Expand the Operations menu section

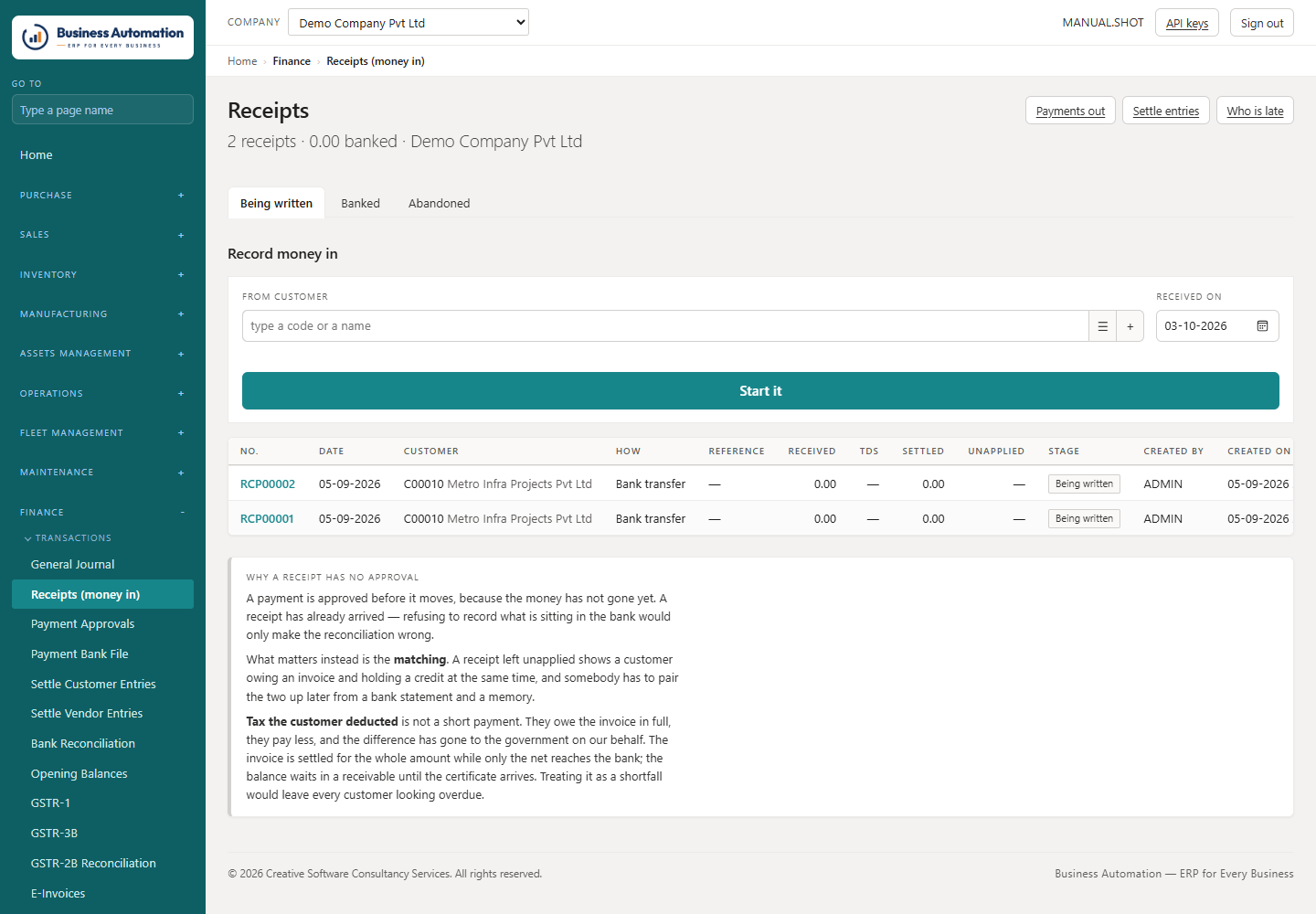click(102, 394)
